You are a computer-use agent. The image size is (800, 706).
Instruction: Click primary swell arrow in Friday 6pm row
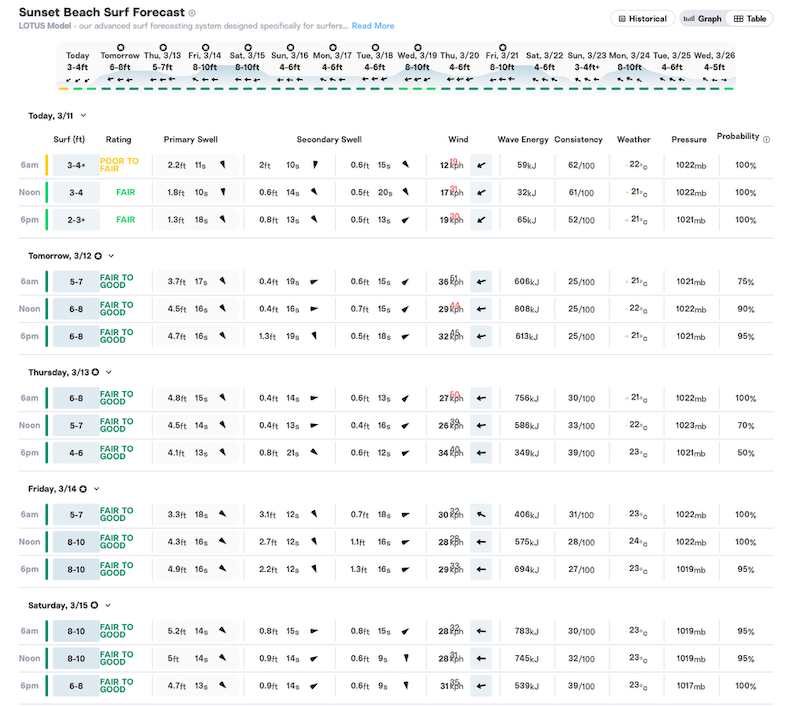pos(223,569)
